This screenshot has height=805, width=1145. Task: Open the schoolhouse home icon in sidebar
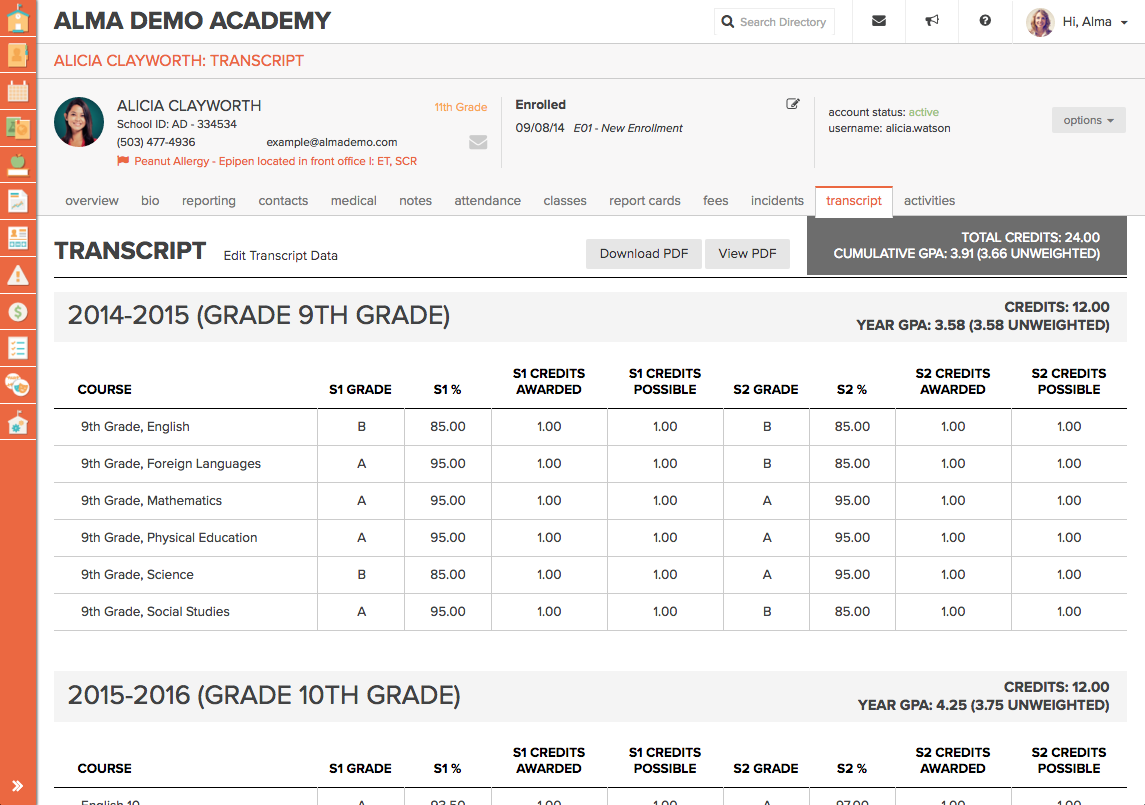point(18,18)
